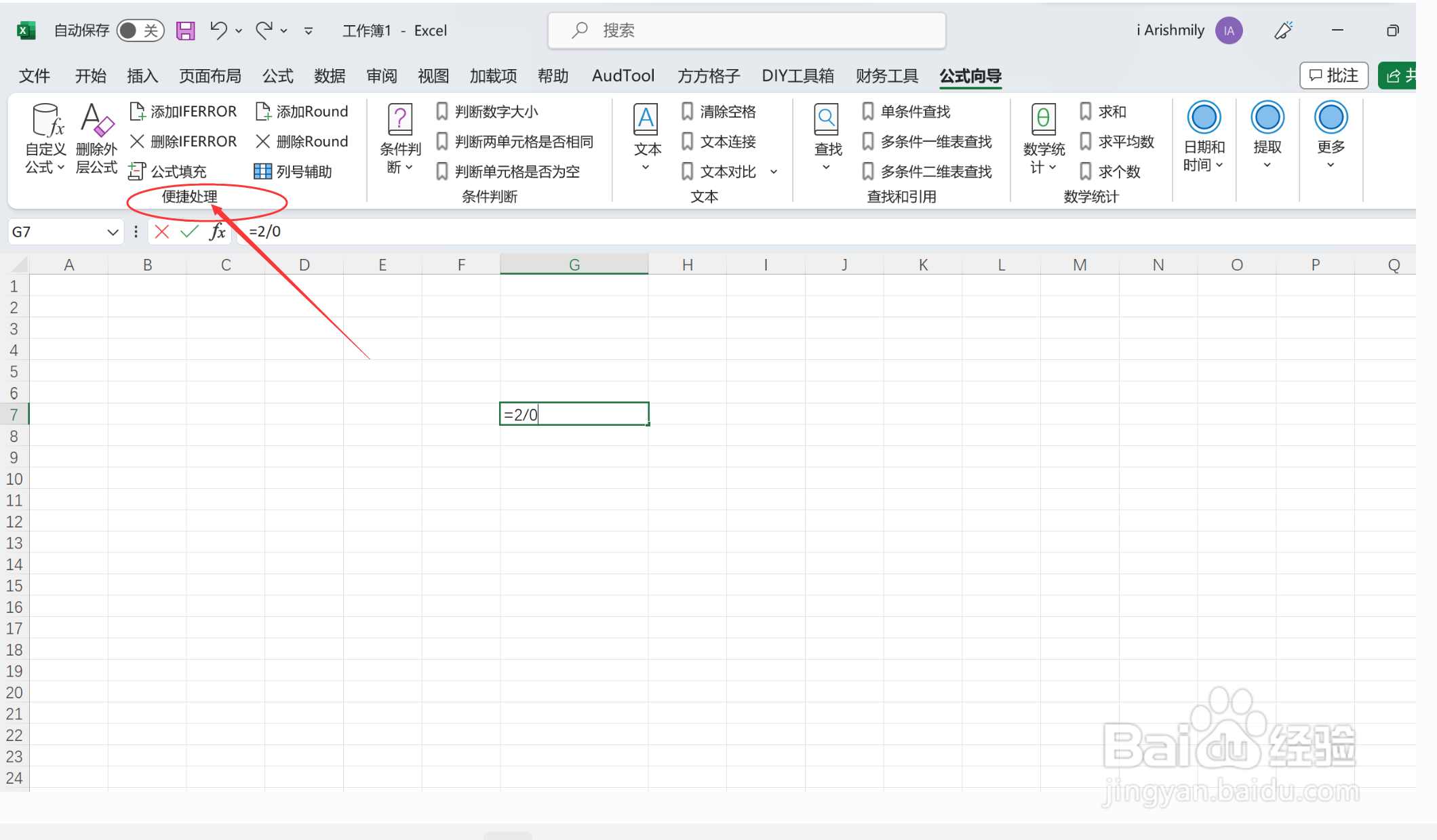
Task: Click 文本连接
Action: (718, 141)
